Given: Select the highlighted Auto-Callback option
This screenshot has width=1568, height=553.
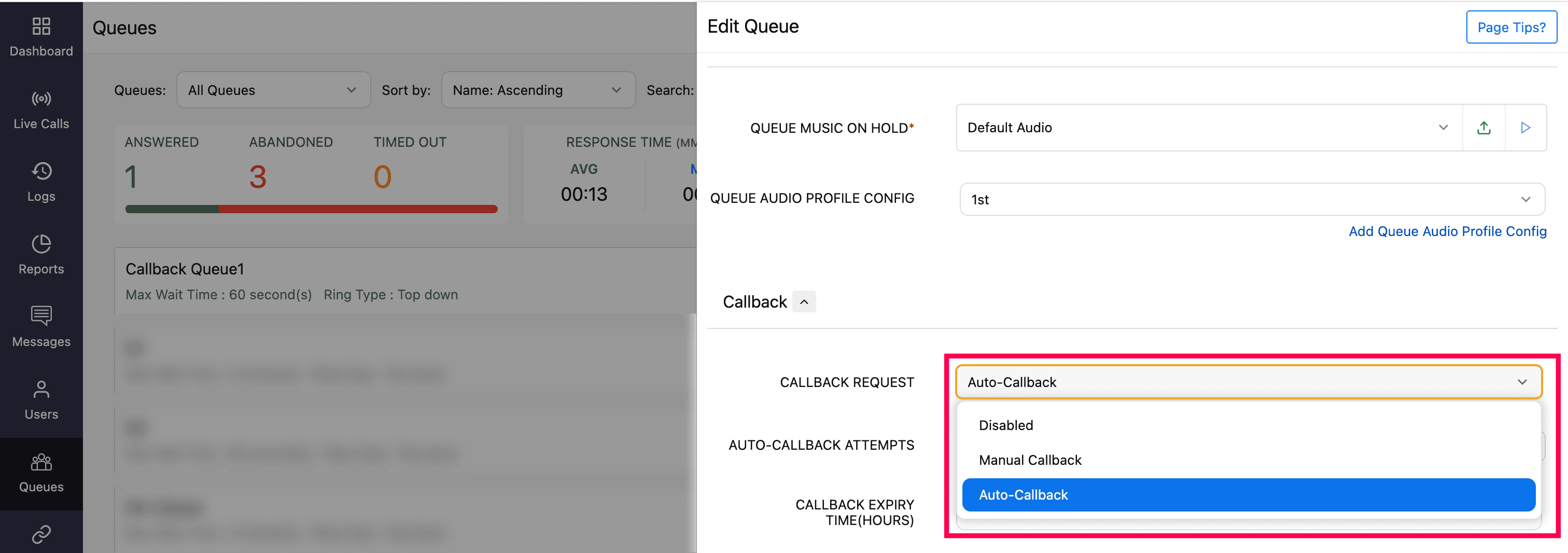Looking at the screenshot, I should click(1248, 495).
